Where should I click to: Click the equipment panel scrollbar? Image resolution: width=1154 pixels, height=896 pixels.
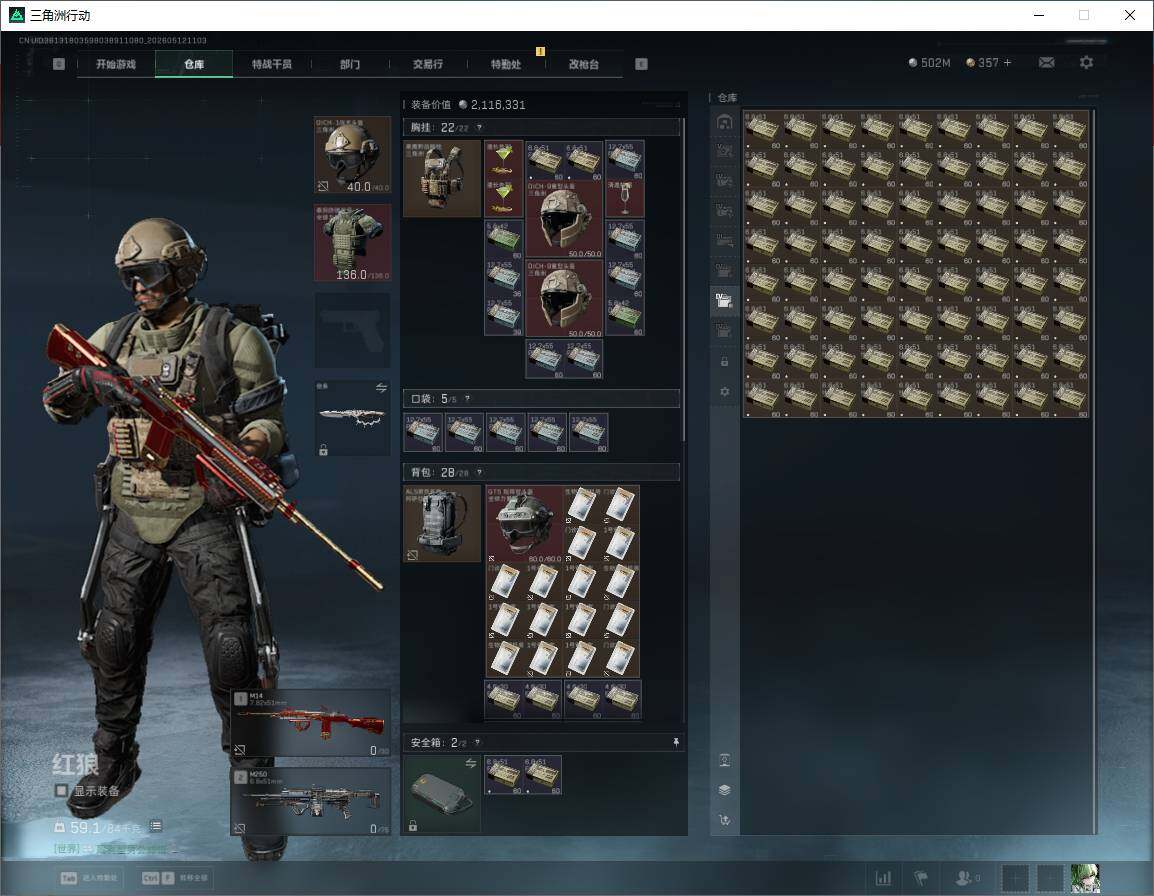[684, 280]
